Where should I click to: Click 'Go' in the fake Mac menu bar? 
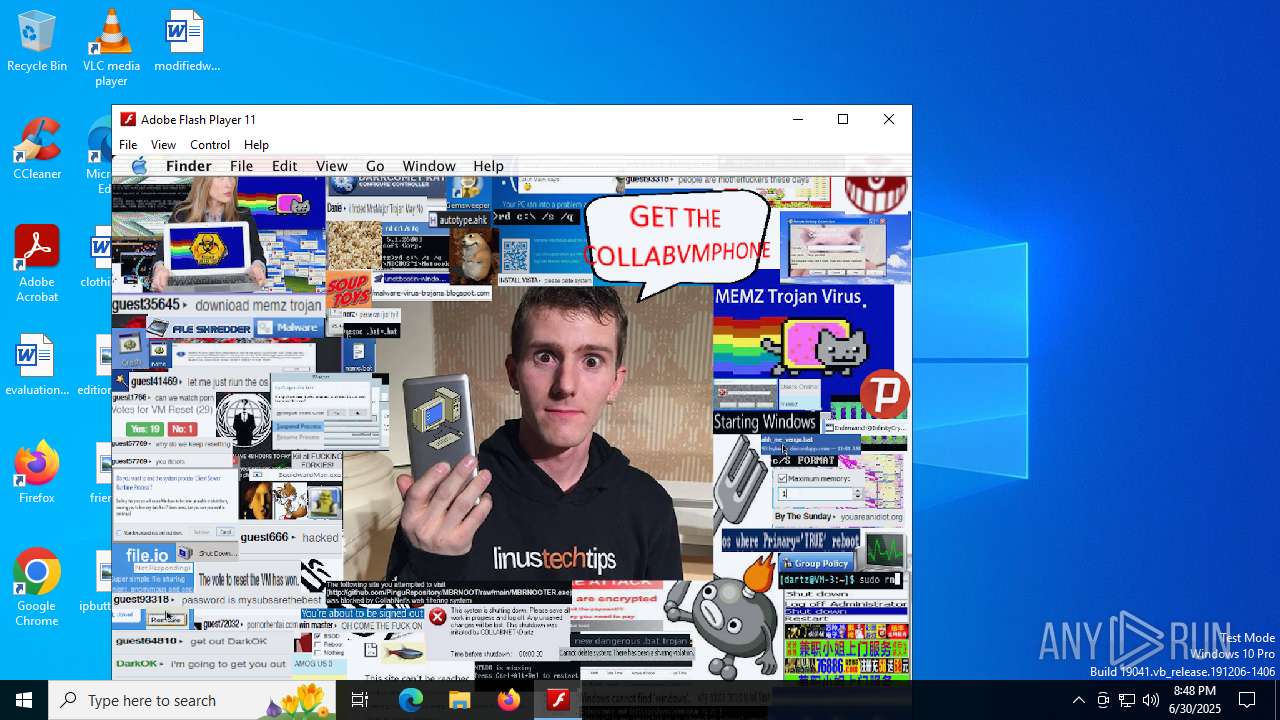coord(375,166)
